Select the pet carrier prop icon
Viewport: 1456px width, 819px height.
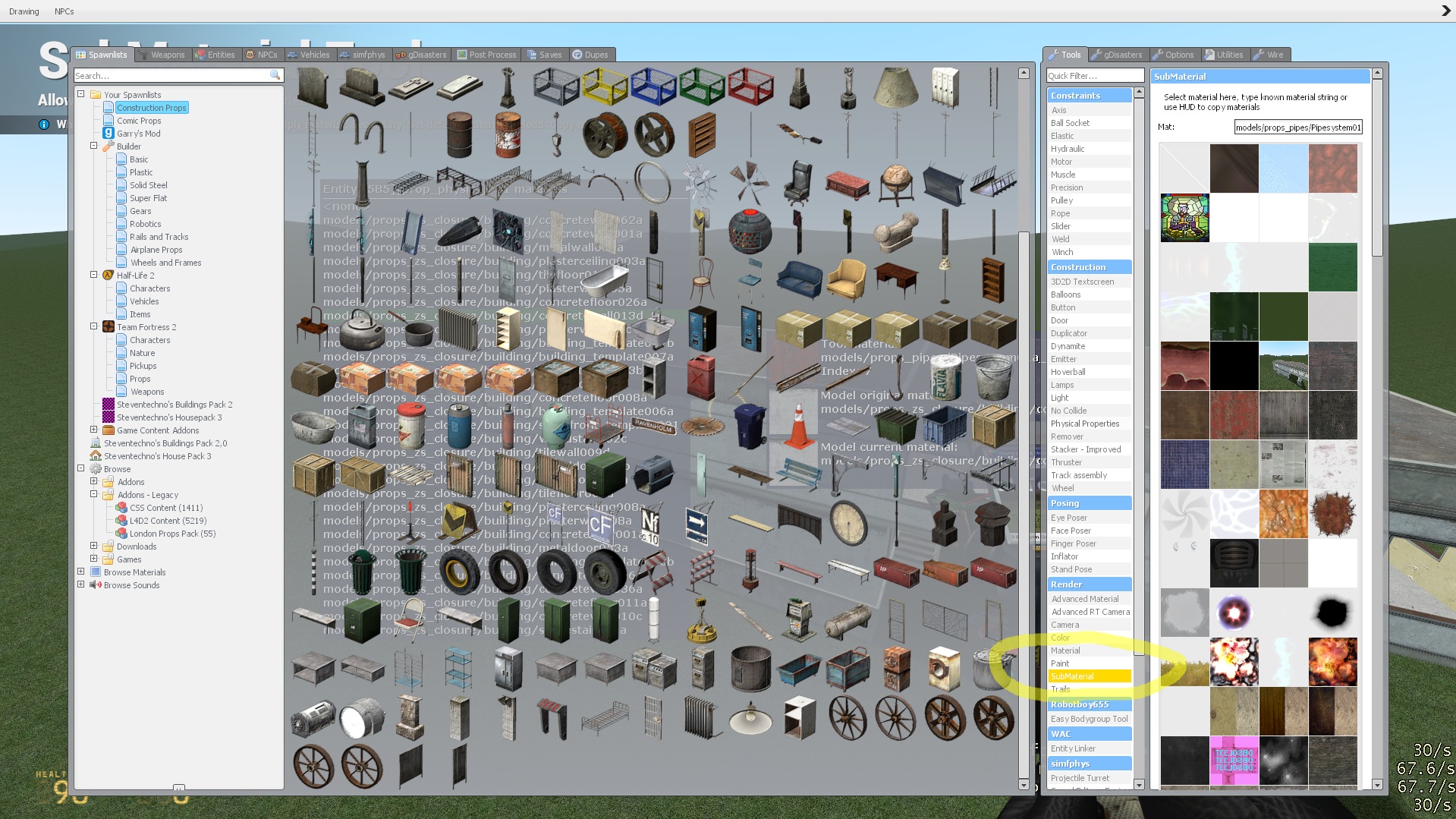click(x=653, y=475)
